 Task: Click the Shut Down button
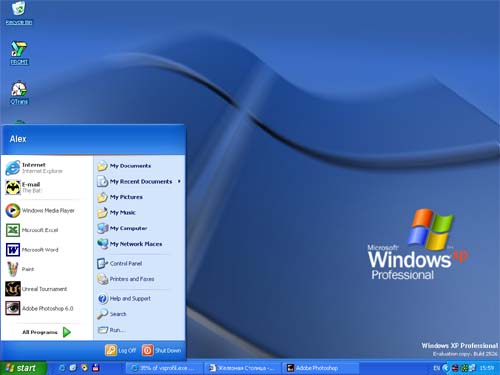click(x=162, y=350)
